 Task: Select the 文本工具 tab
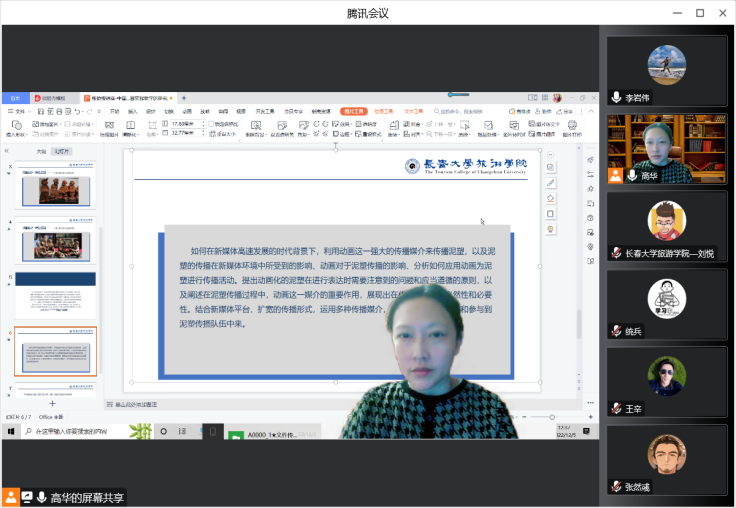414,111
